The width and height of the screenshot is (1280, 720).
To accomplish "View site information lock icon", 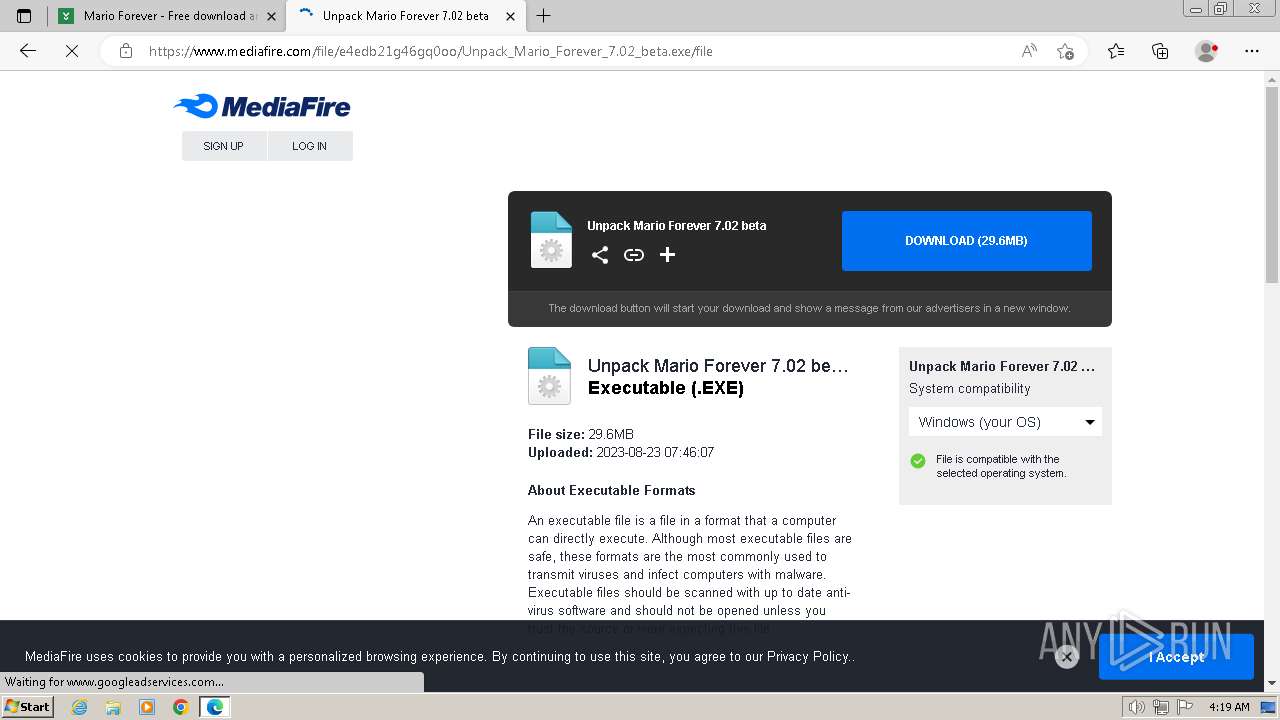I will click(125, 51).
